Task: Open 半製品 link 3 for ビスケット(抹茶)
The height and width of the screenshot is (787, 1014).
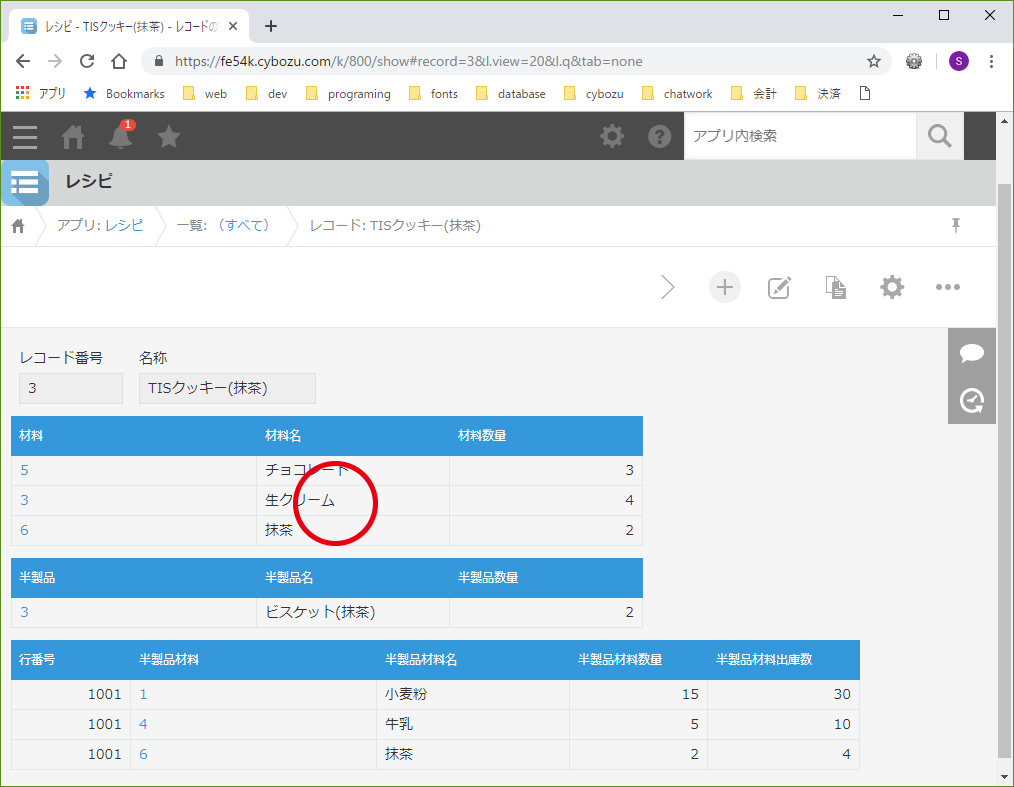Action: pyautogui.click(x=24, y=612)
